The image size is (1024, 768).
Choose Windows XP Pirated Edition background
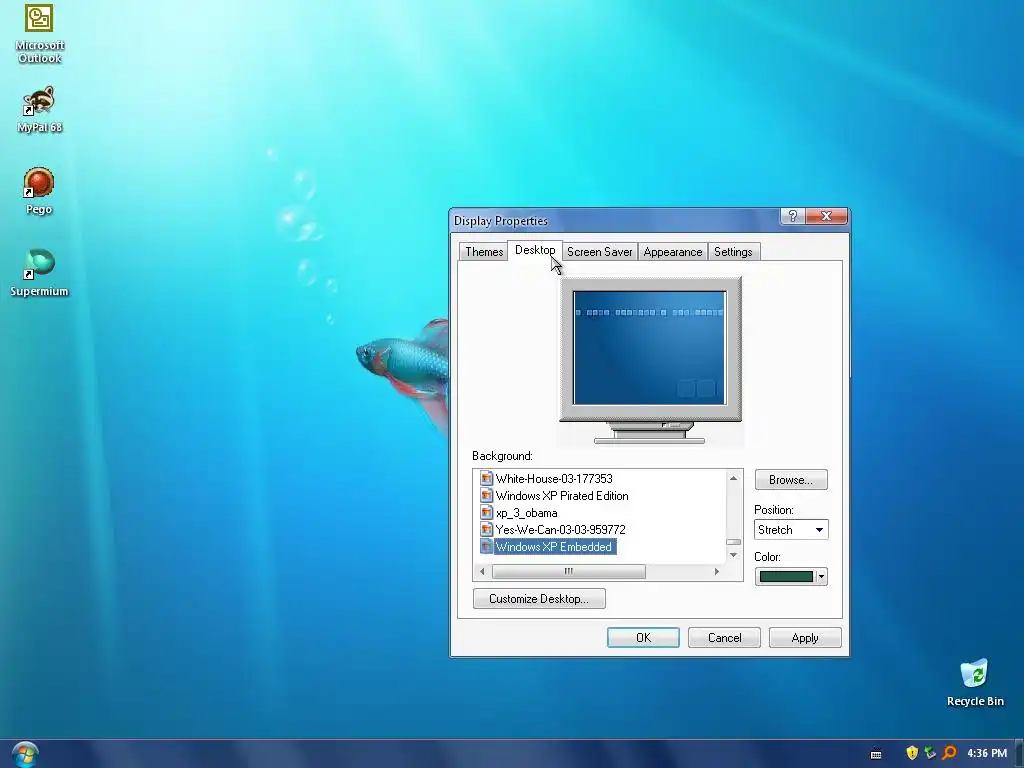tap(562, 496)
